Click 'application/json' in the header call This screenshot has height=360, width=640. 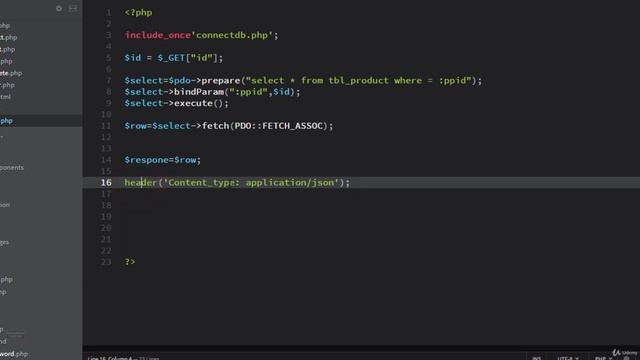coord(290,182)
